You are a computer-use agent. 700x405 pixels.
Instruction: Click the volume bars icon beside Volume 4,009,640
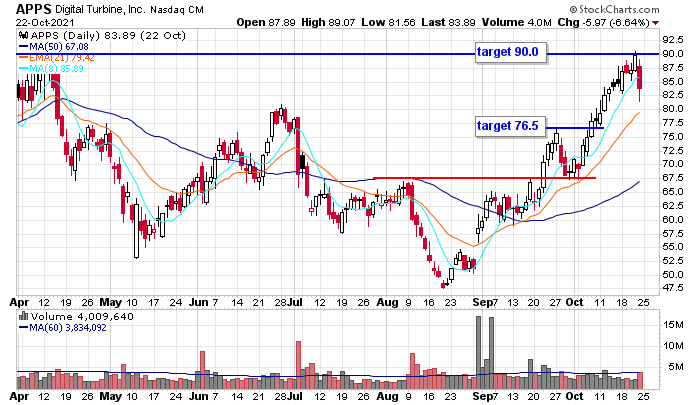(x=23, y=317)
